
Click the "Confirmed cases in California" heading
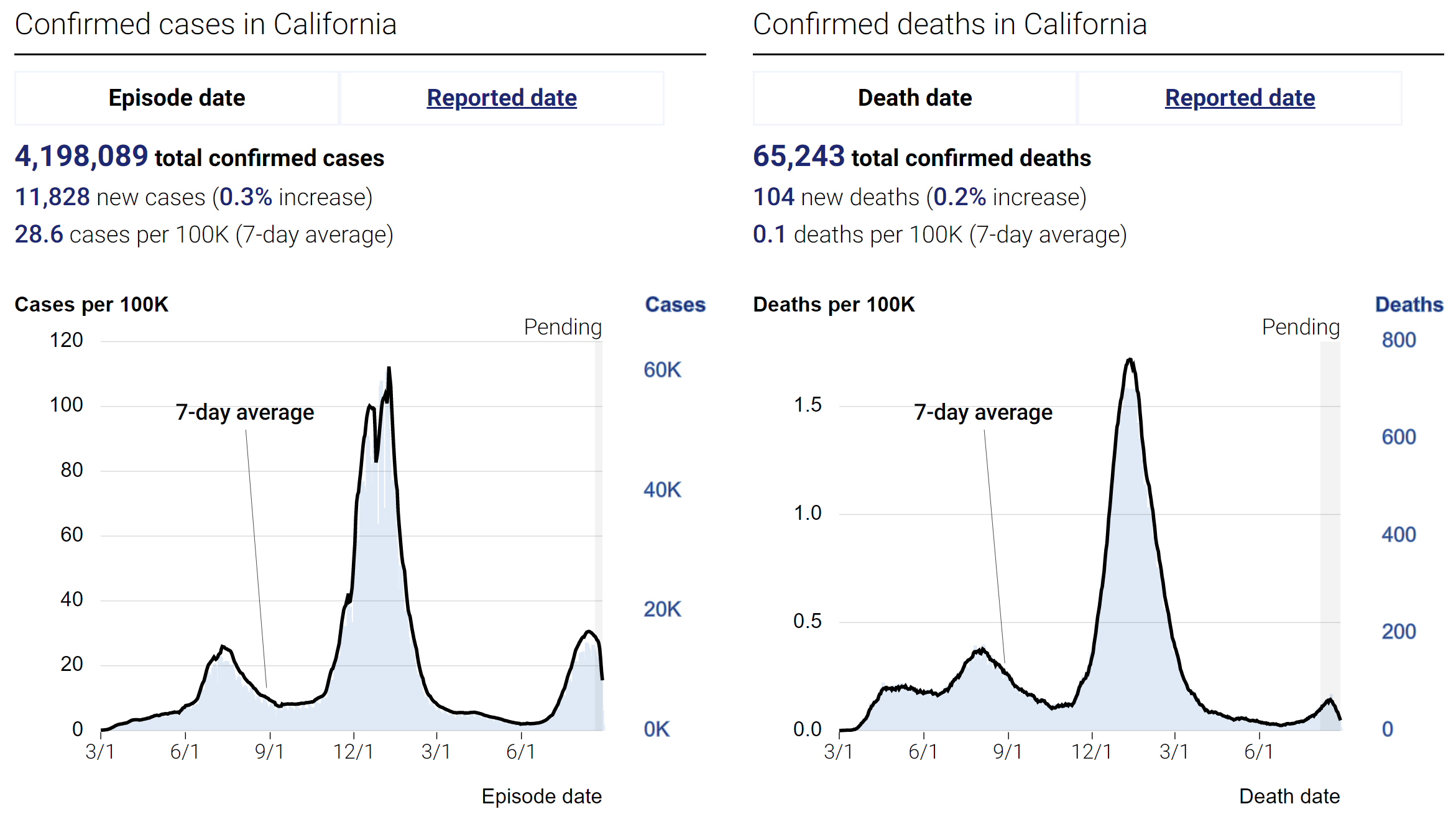(206, 25)
